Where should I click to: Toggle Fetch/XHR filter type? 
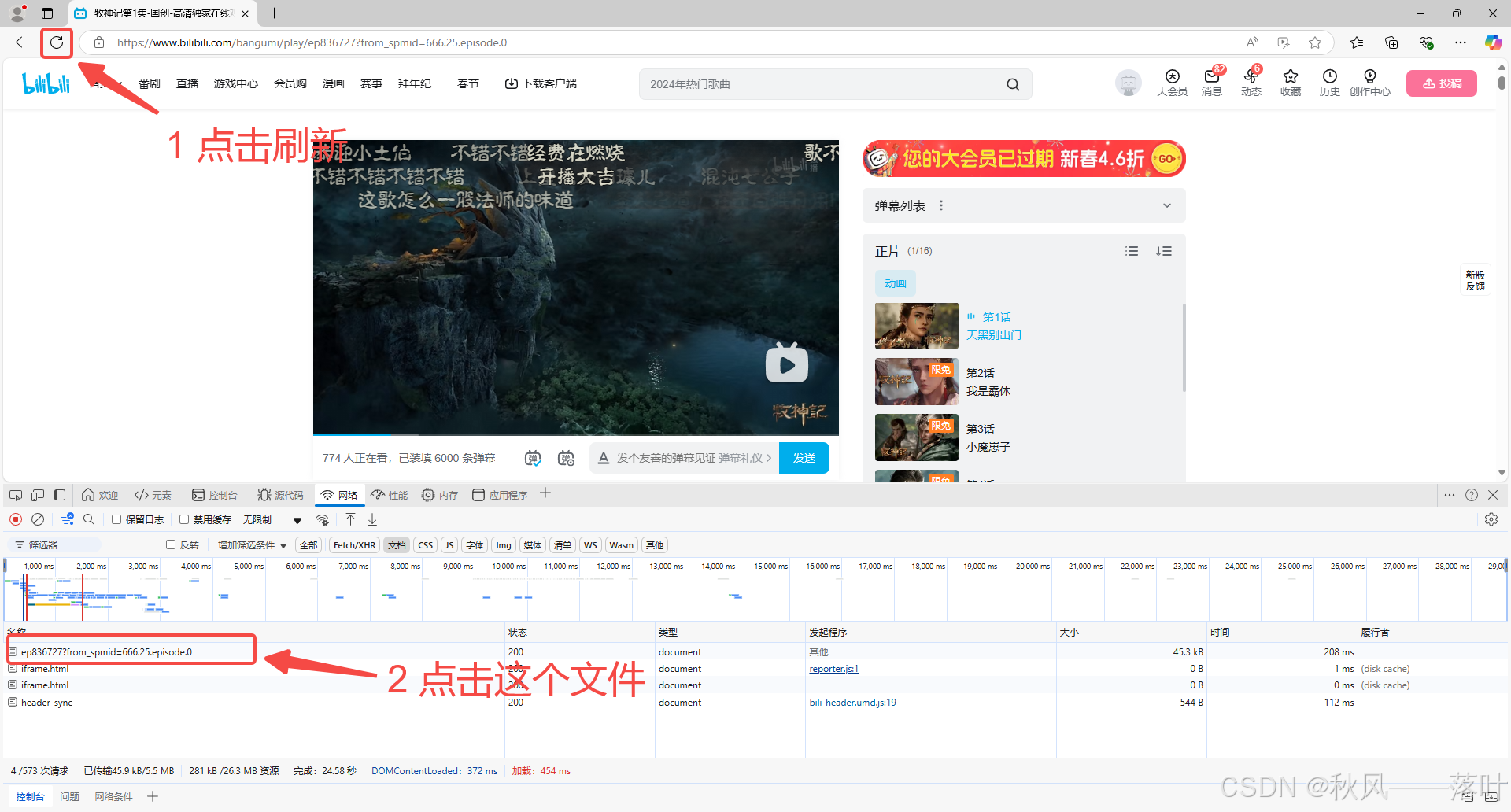click(354, 545)
